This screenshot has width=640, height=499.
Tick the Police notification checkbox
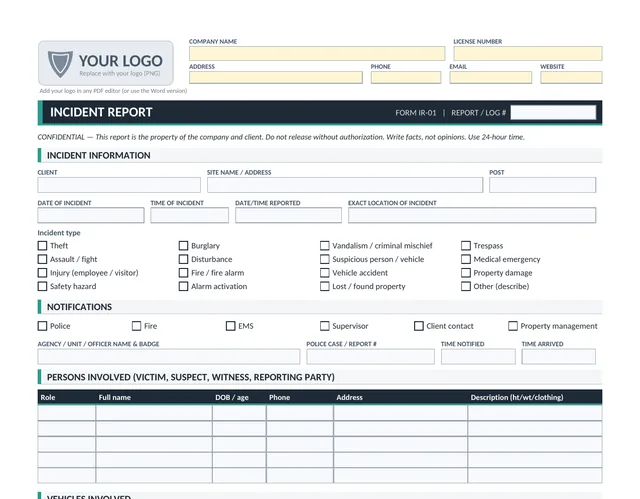pos(42,326)
